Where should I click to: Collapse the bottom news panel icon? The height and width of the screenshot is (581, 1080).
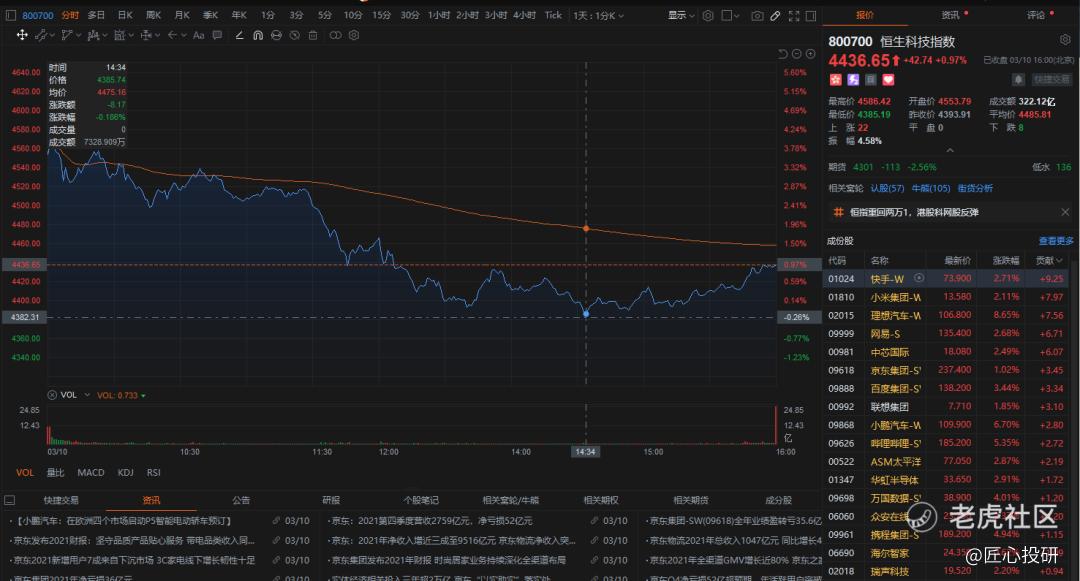coord(10,500)
